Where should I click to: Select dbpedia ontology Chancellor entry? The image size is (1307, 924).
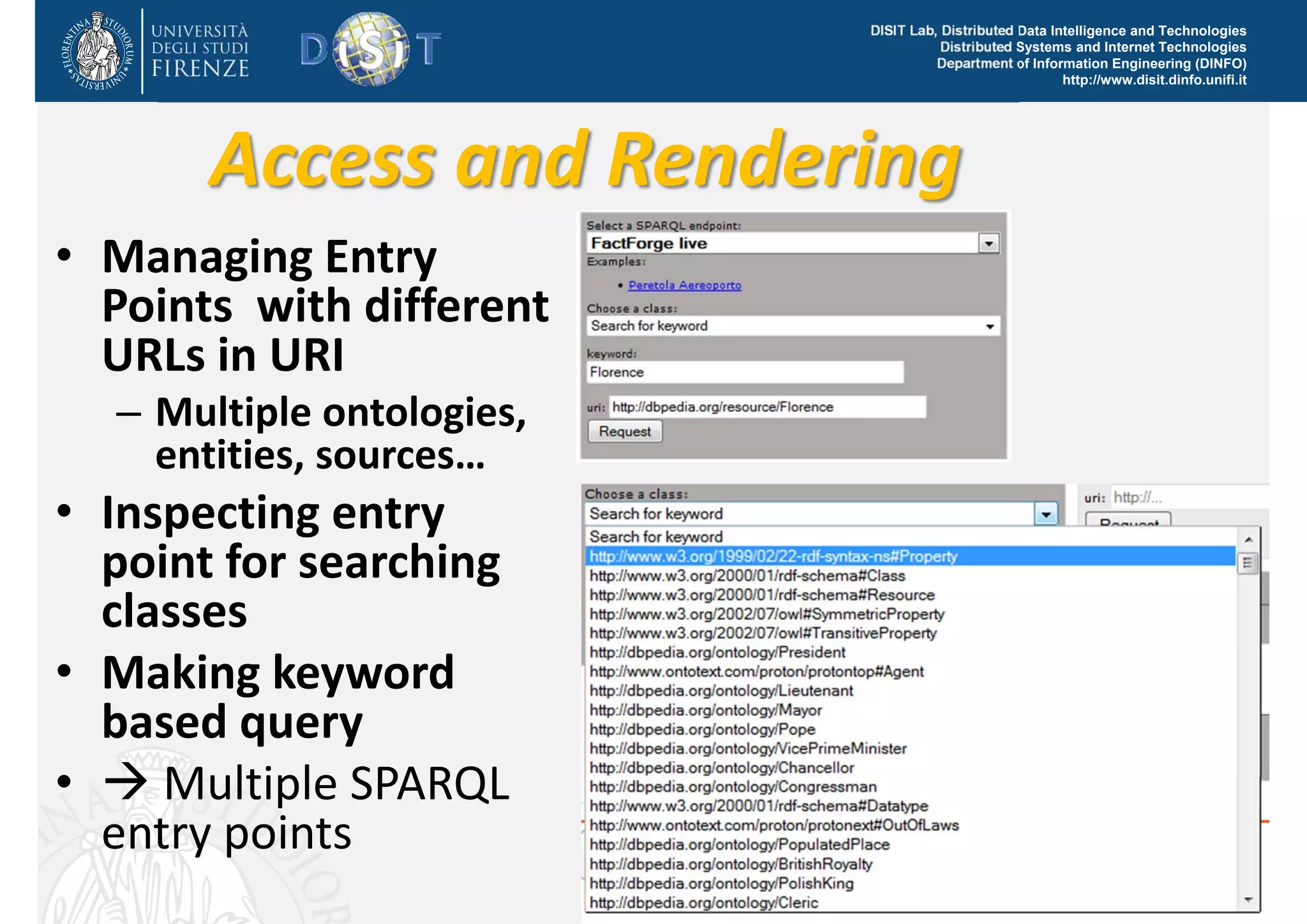(911, 768)
